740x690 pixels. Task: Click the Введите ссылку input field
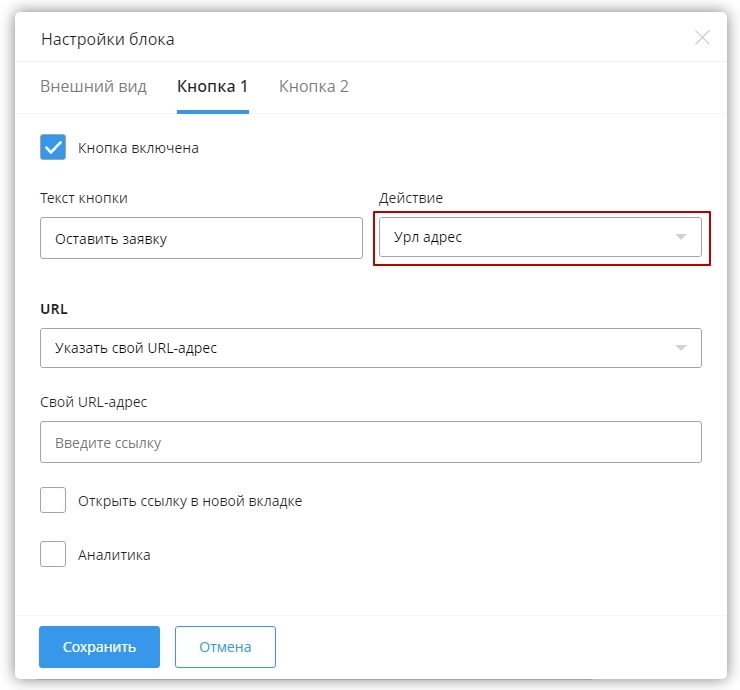370,442
